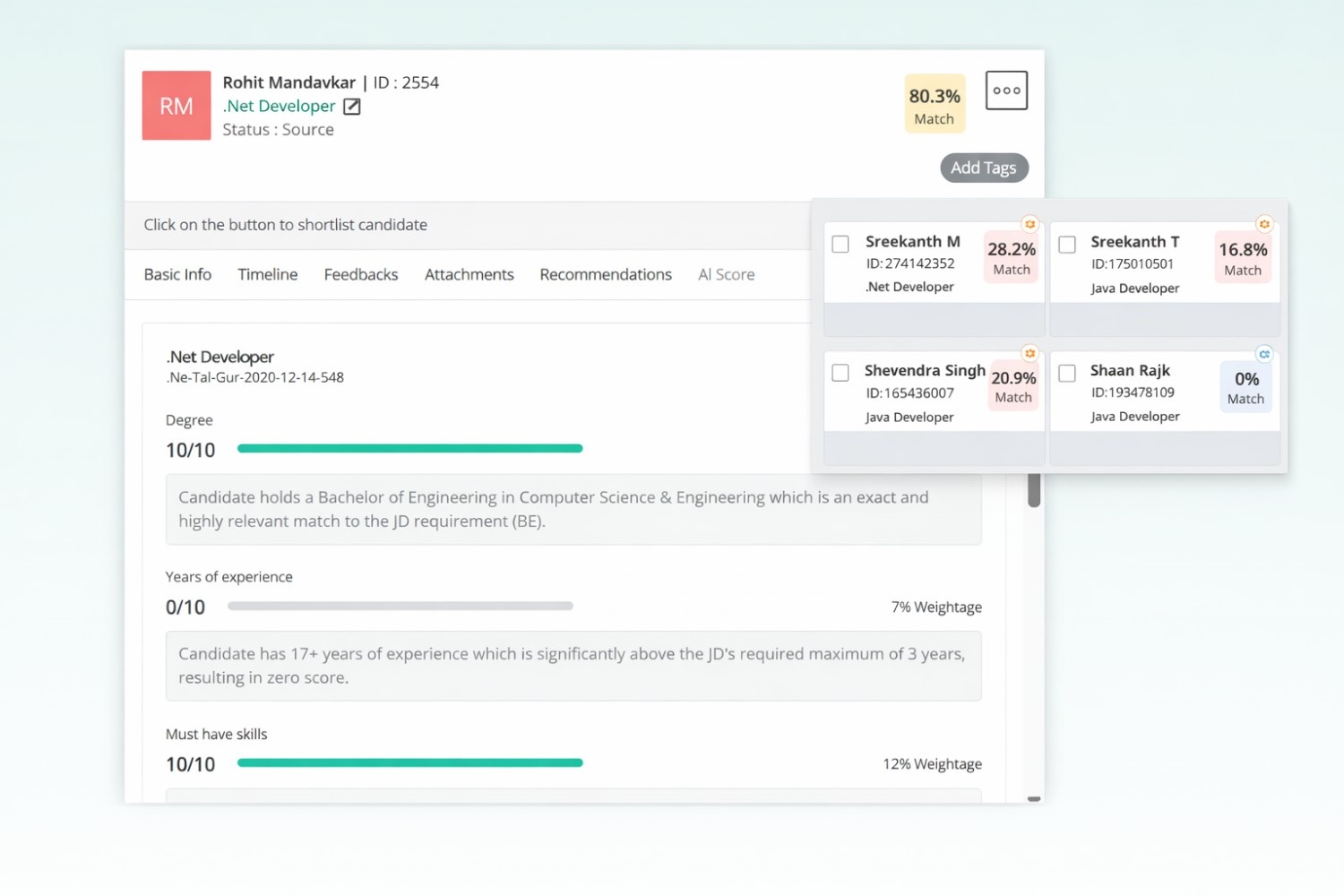Select the Sreekanth M candidate checkbox

[x=840, y=244]
